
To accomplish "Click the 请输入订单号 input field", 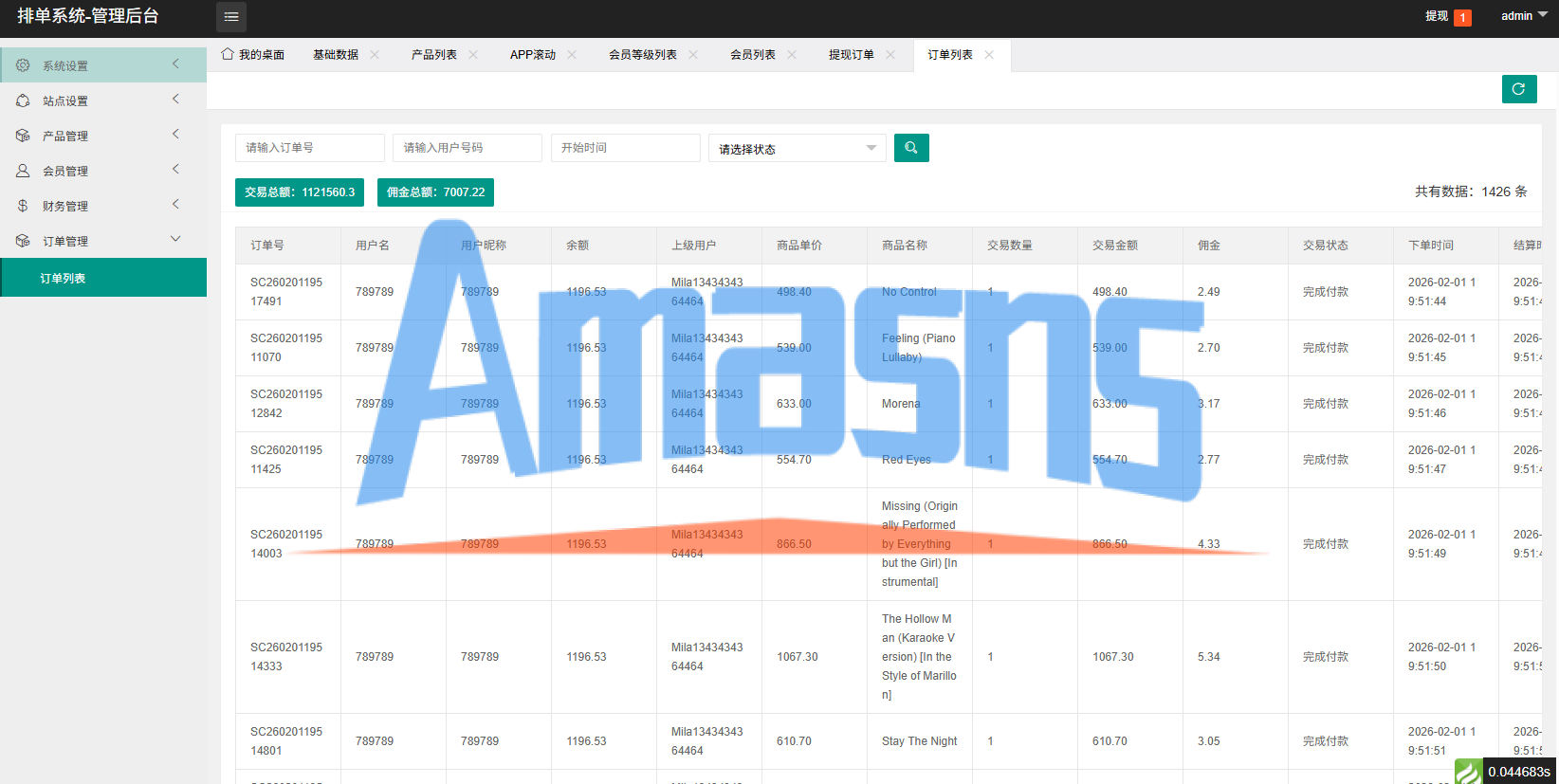I will pos(310,148).
